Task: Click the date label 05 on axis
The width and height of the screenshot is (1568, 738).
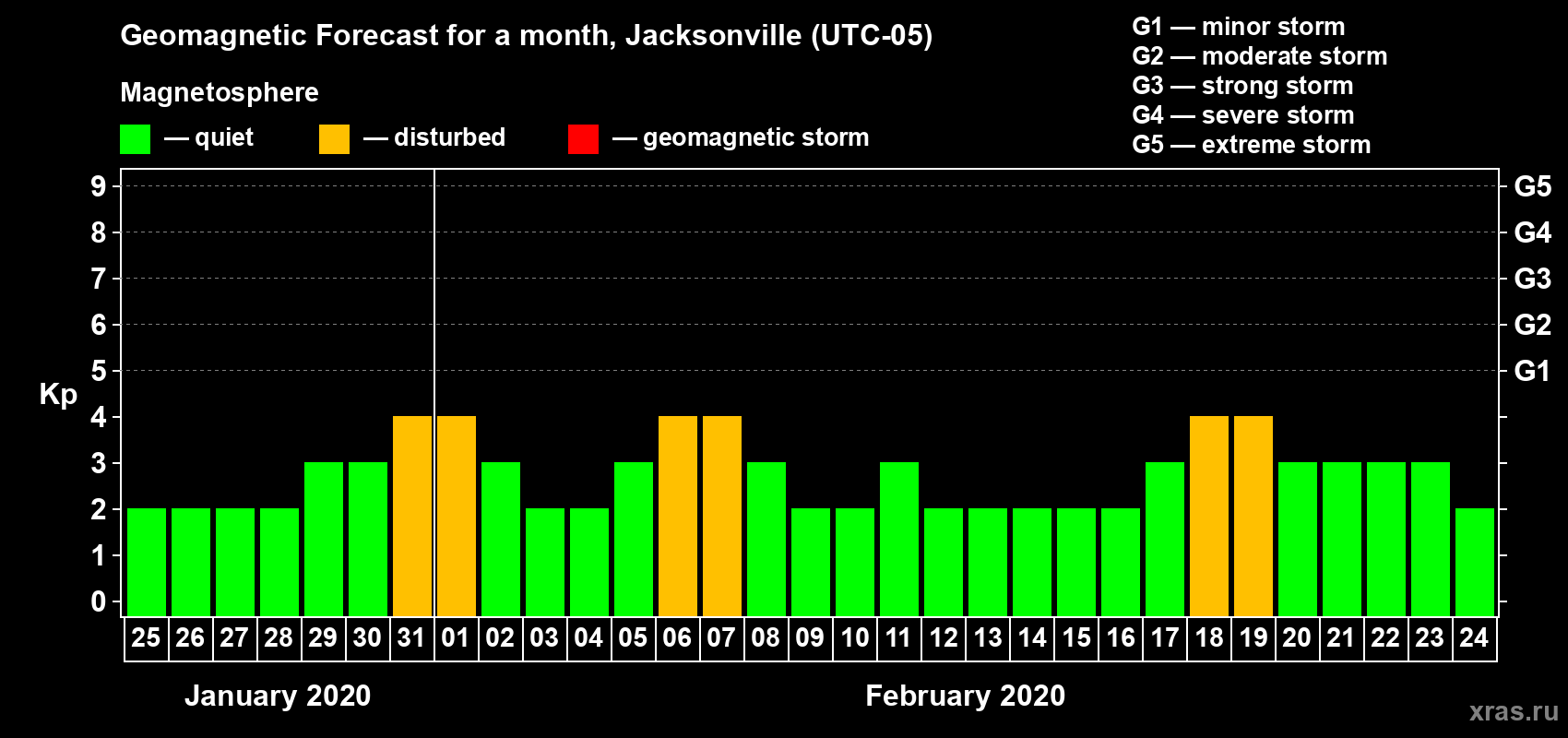Action: [x=633, y=637]
